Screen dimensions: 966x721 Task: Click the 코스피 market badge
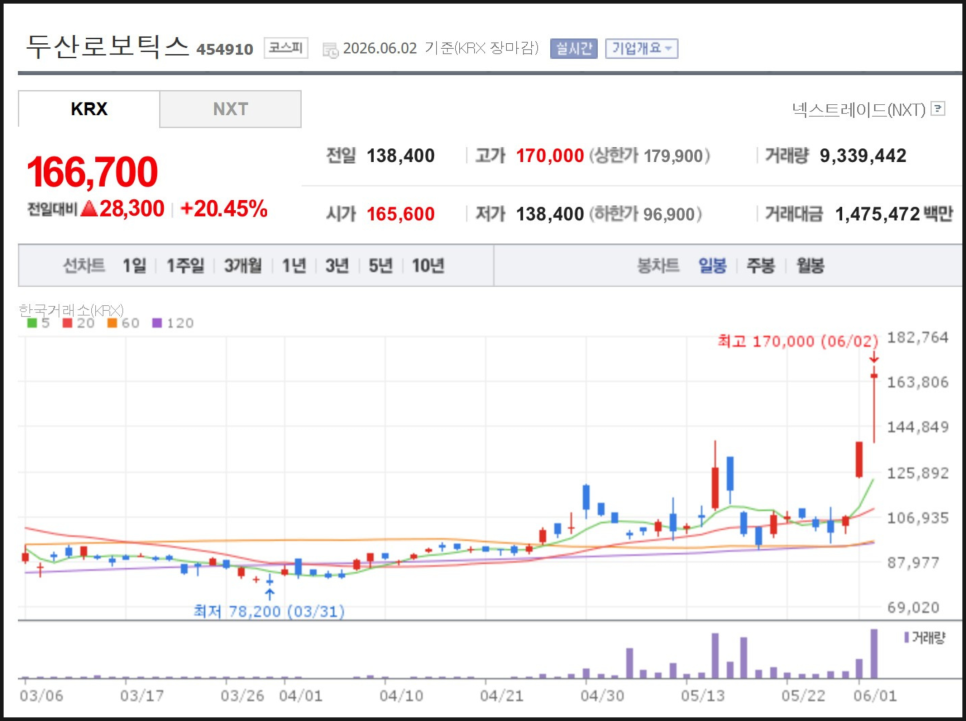[x=286, y=48]
